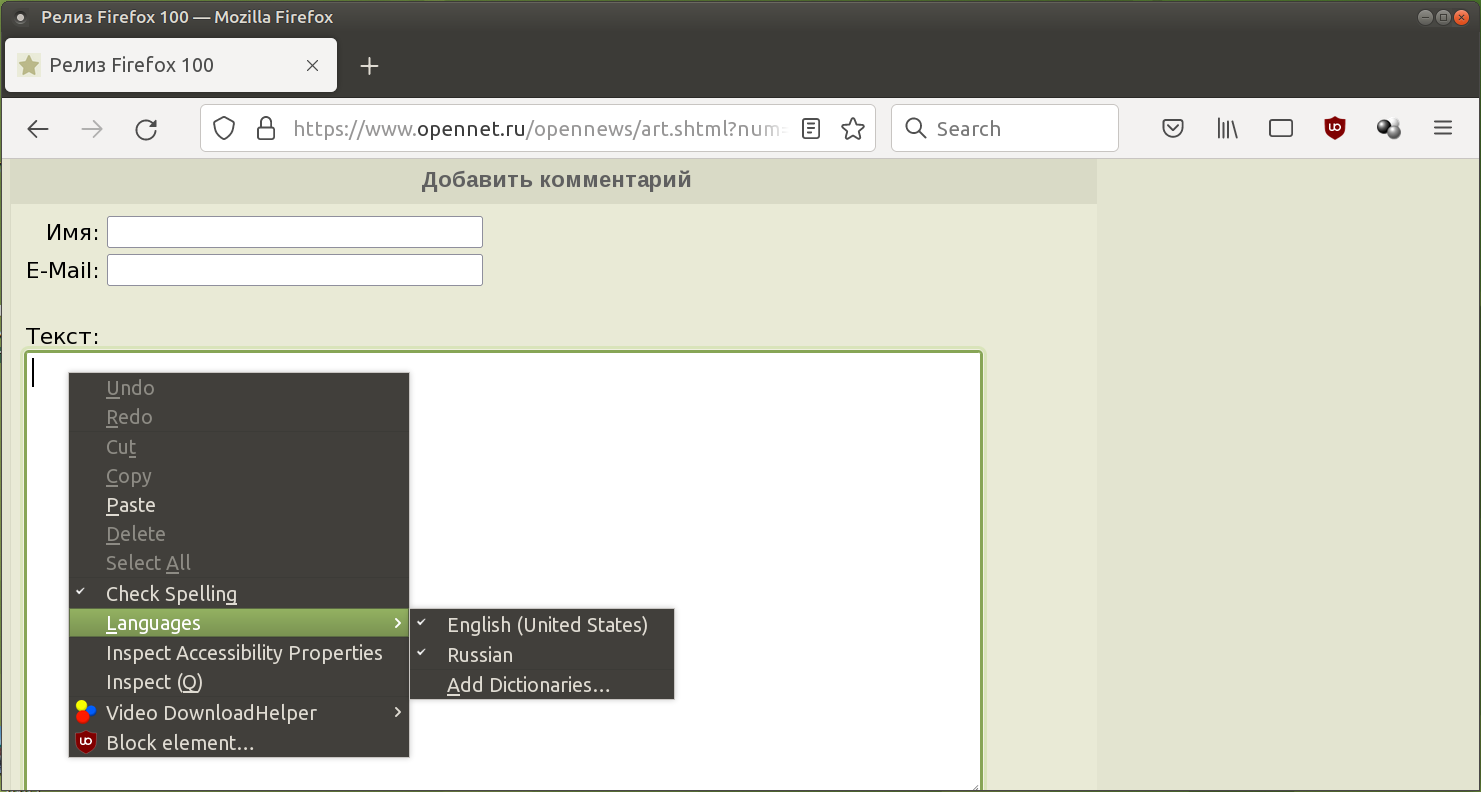The image size is (1481, 792).
Task: Save page to Pocket
Action: tap(1173, 129)
